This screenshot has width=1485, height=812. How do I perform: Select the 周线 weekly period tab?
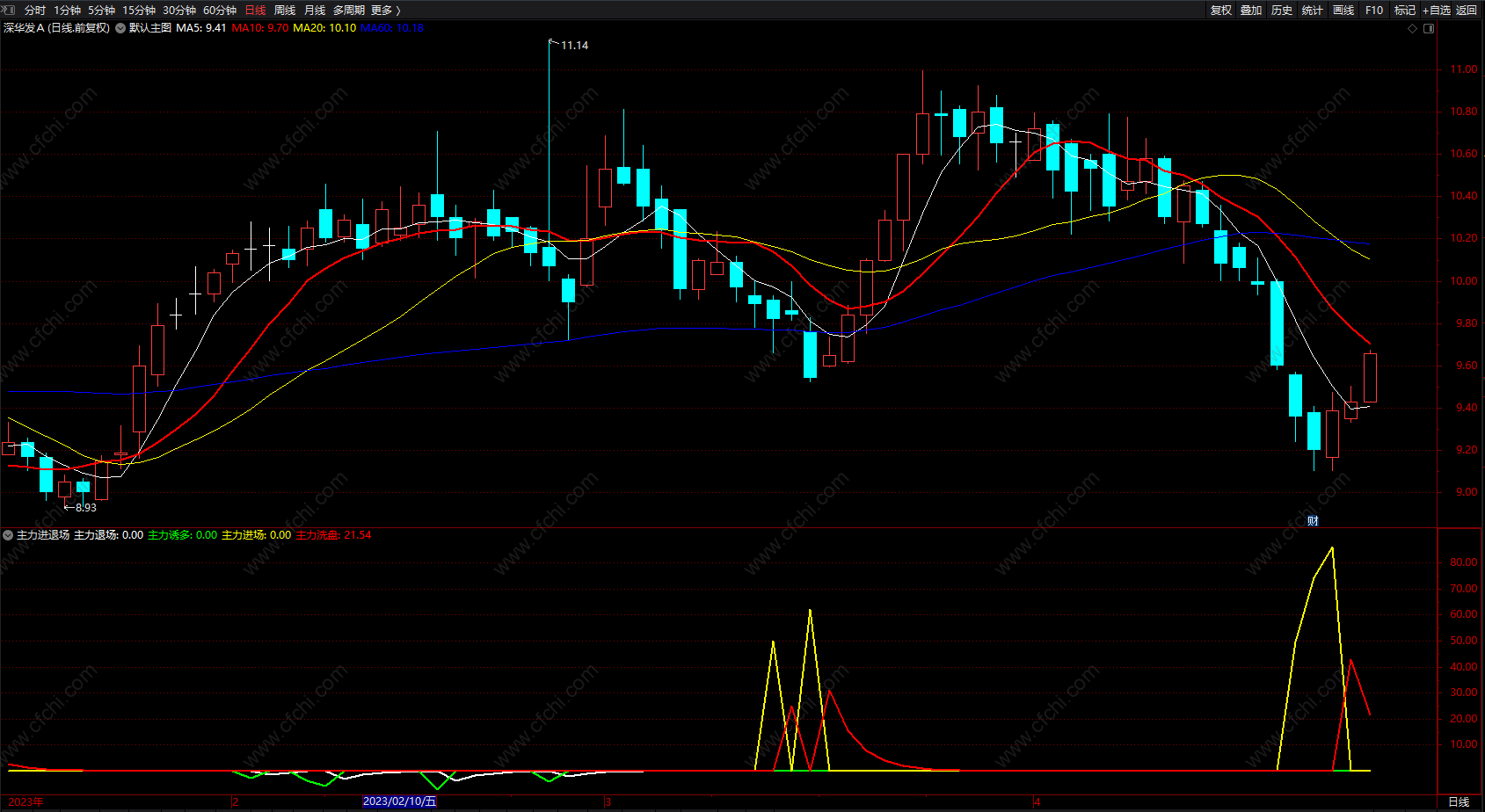pos(285,11)
